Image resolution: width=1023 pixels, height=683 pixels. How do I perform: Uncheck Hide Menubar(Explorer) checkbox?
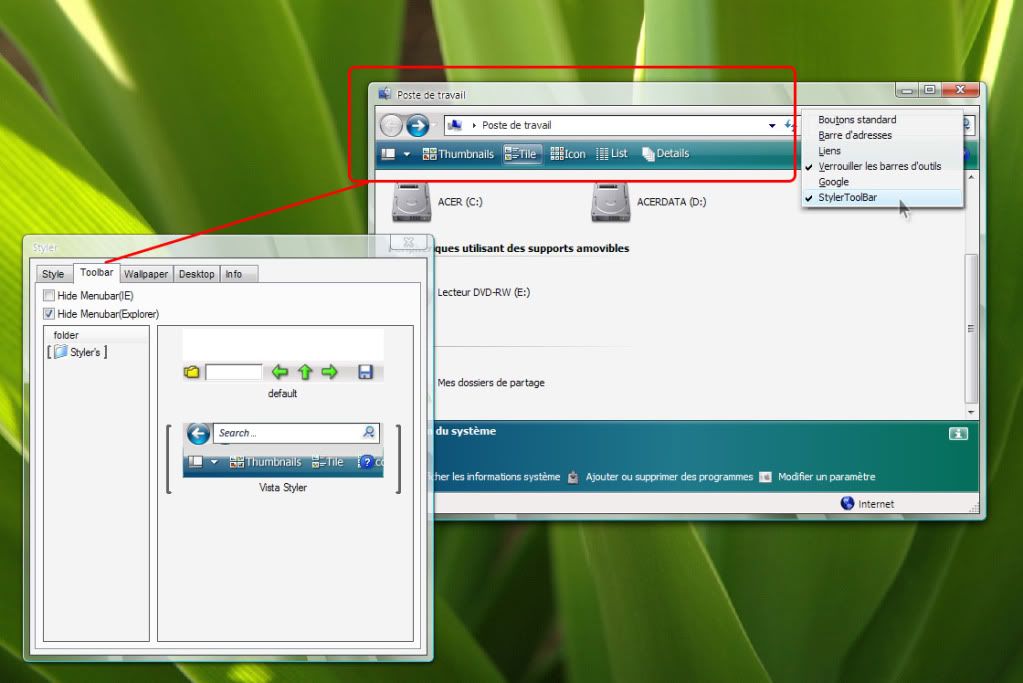point(49,314)
